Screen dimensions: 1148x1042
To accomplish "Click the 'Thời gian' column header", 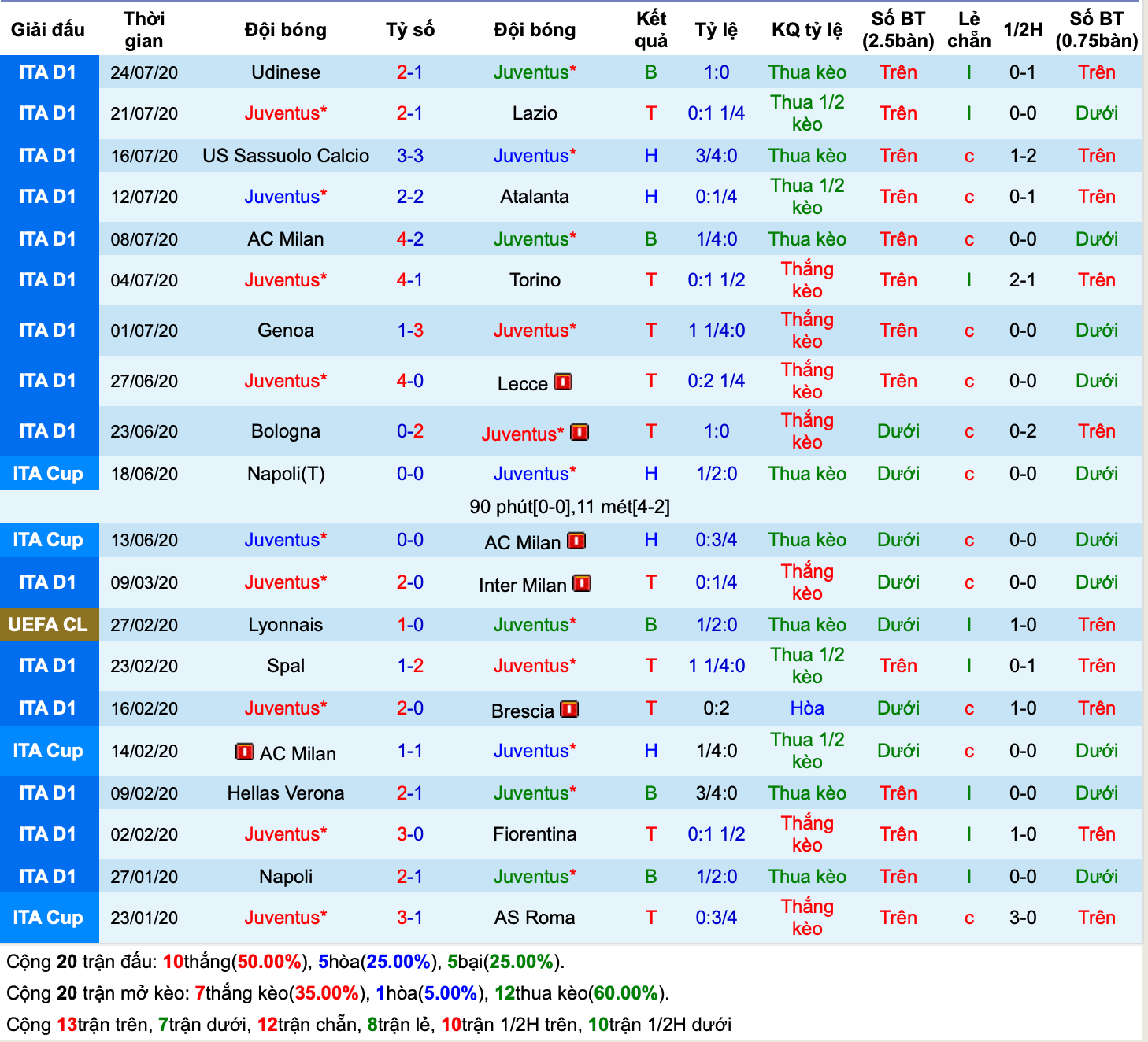I will point(144,30).
